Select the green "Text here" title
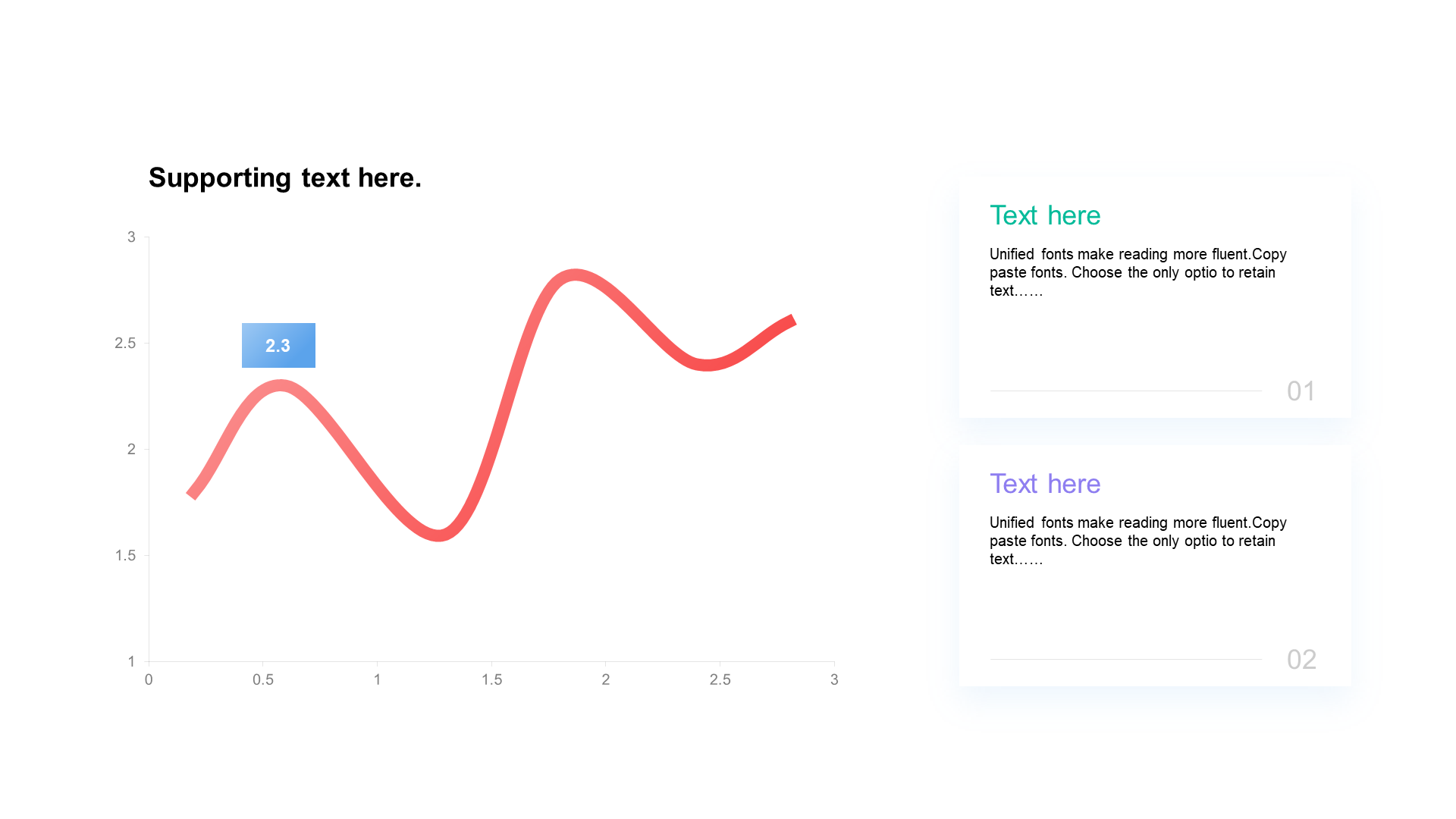This screenshot has height=819, width=1456. (x=1044, y=216)
